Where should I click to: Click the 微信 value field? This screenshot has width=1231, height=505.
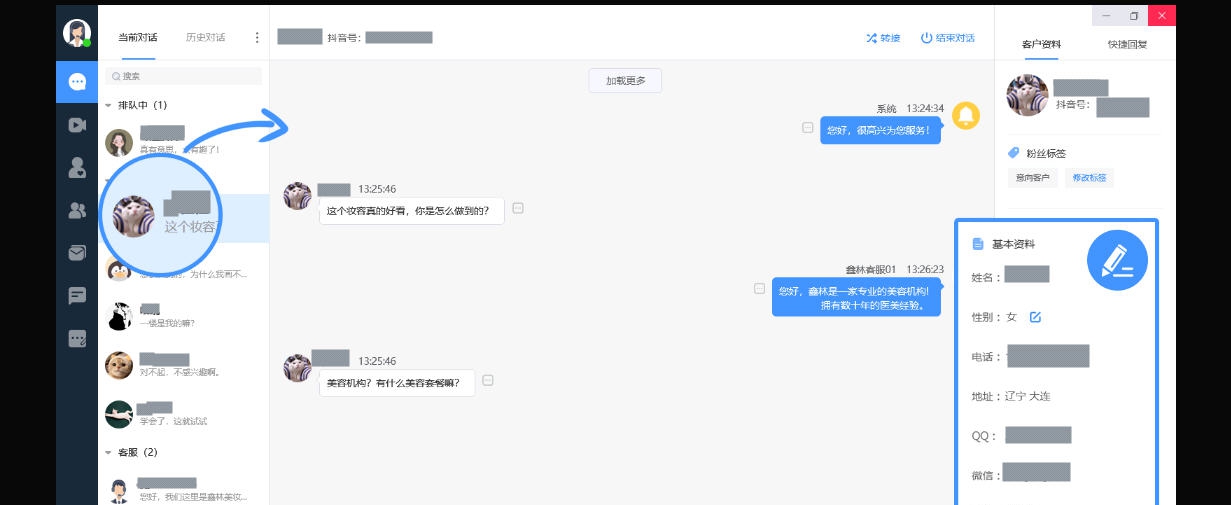pos(1036,472)
